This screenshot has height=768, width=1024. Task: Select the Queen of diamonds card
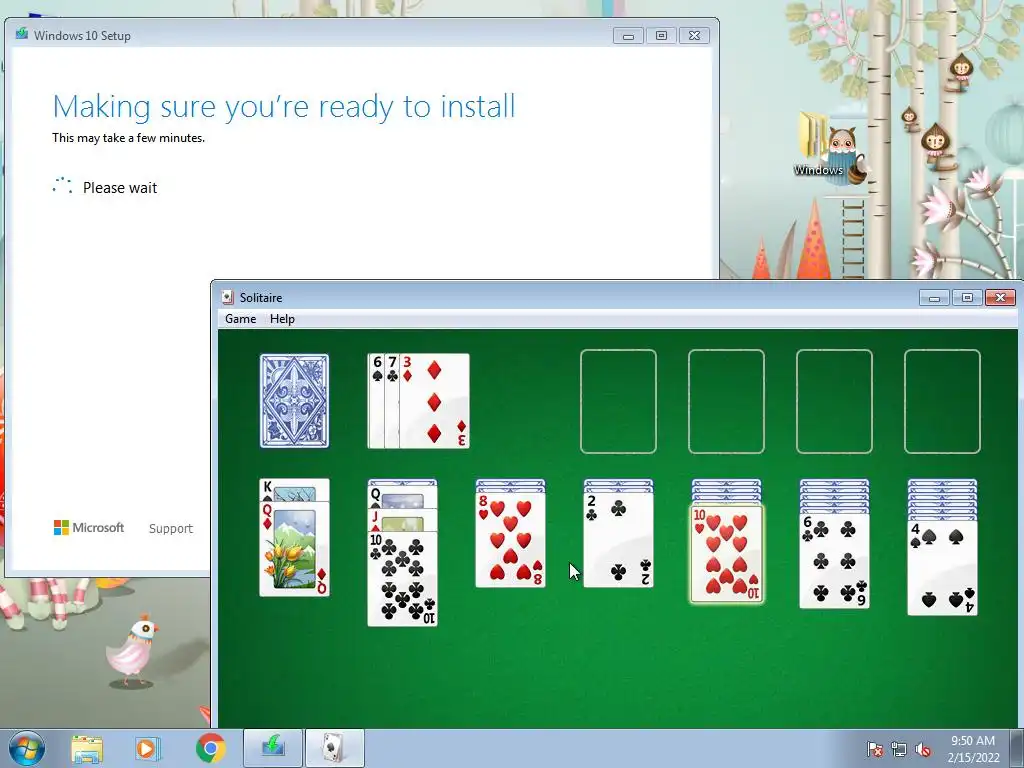(x=295, y=549)
